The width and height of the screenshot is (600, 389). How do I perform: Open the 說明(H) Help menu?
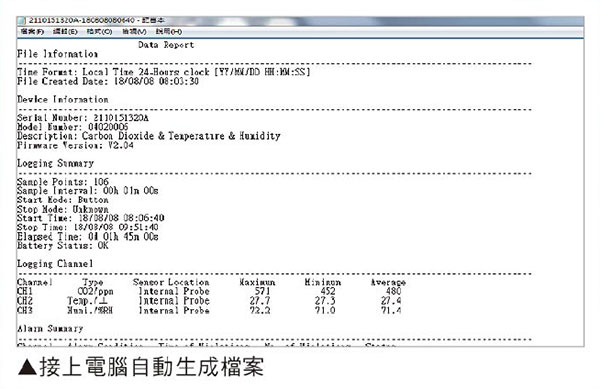pyautogui.click(x=169, y=31)
